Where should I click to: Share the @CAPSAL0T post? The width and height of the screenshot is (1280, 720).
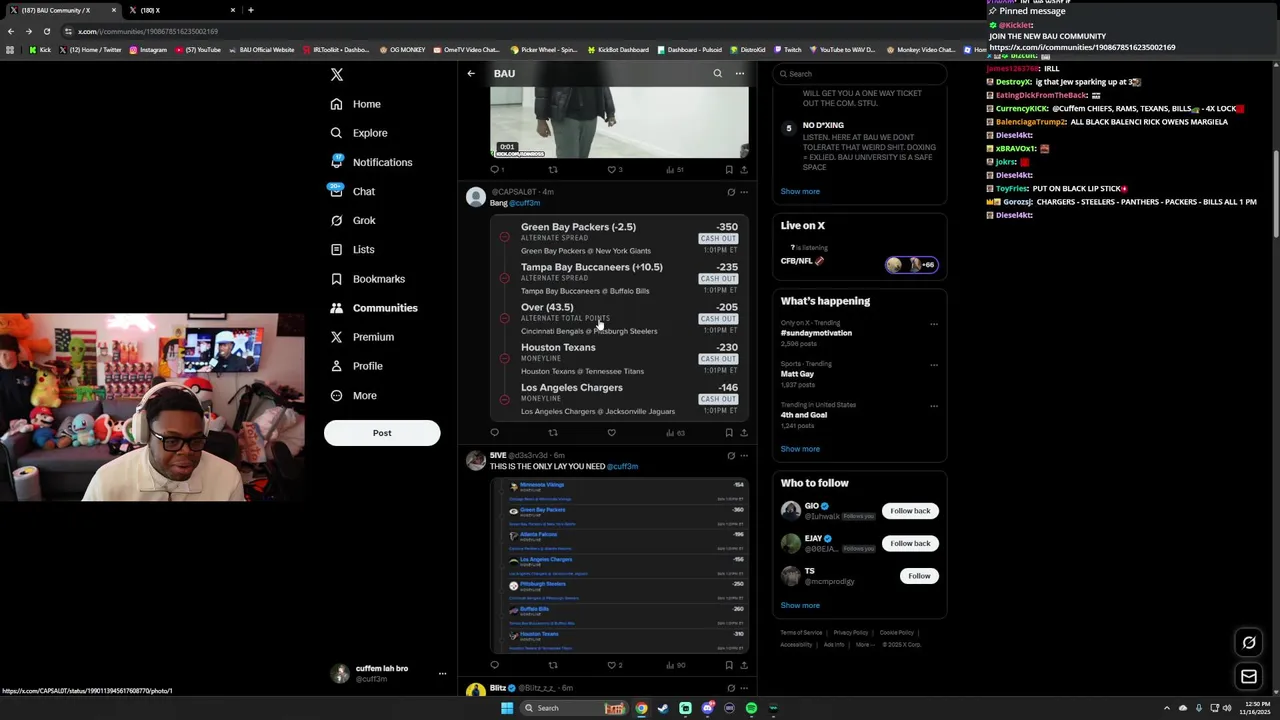click(744, 433)
